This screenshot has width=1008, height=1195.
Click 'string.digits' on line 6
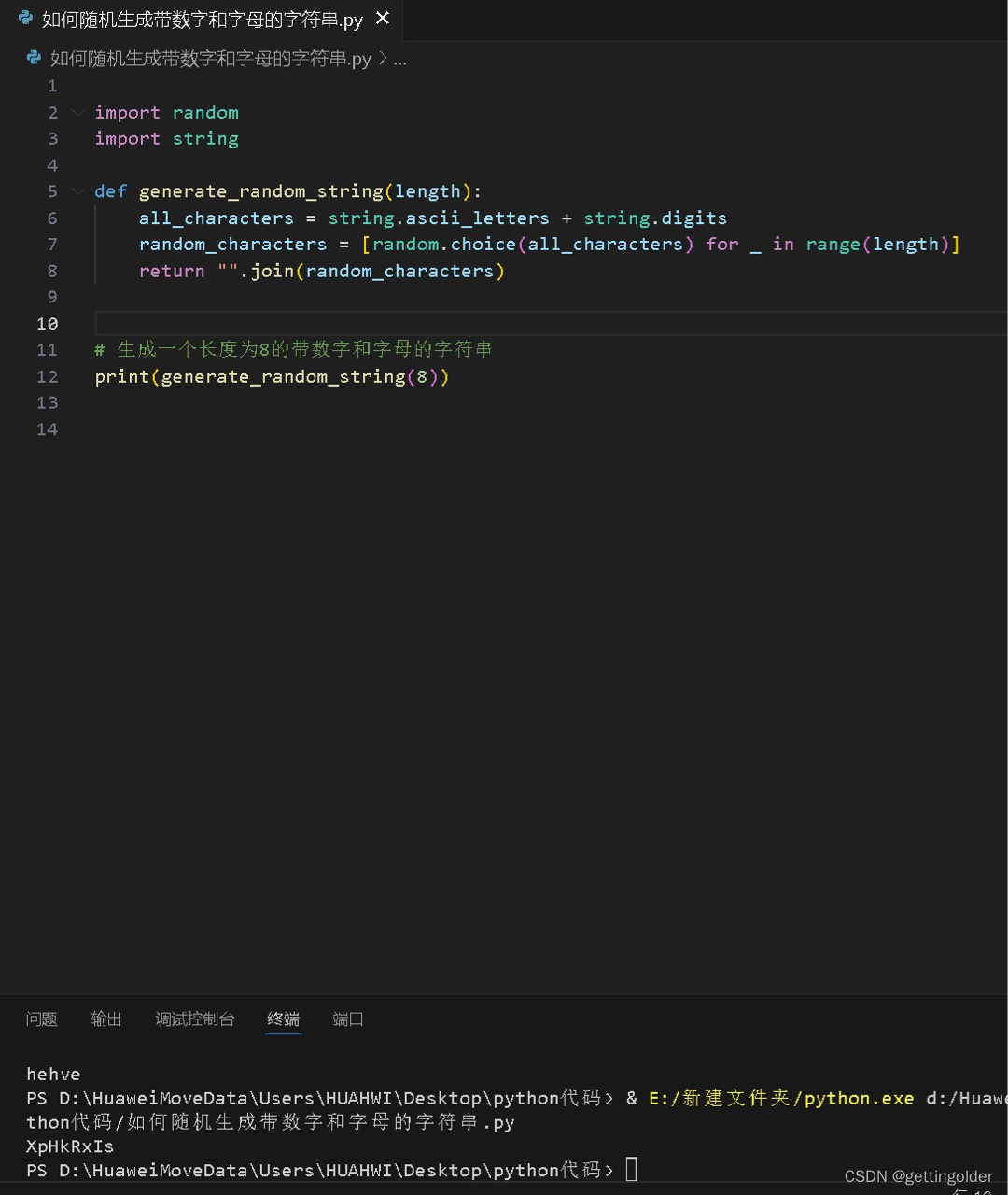click(x=655, y=218)
